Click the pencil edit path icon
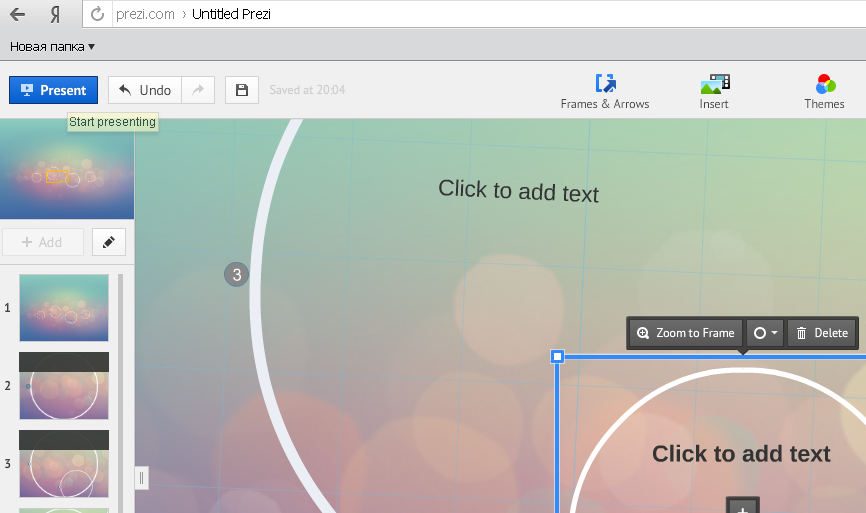Viewport: 866px width, 513px height. coord(109,242)
